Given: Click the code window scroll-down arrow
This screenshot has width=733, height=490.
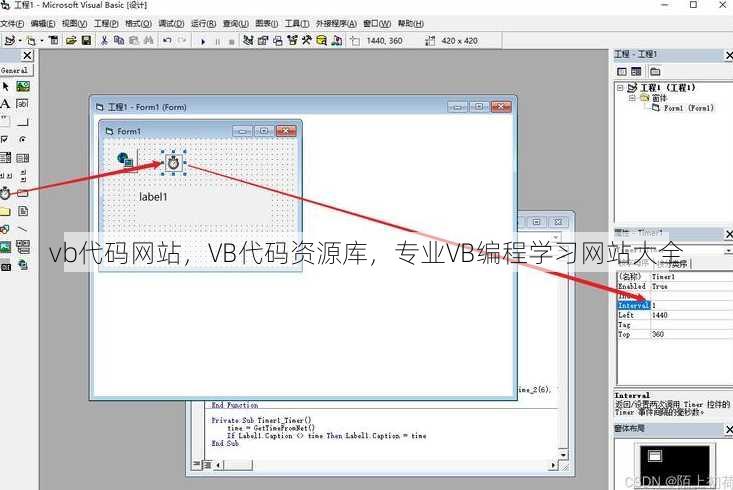Looking at the screenshot, I should click(563, 454).
